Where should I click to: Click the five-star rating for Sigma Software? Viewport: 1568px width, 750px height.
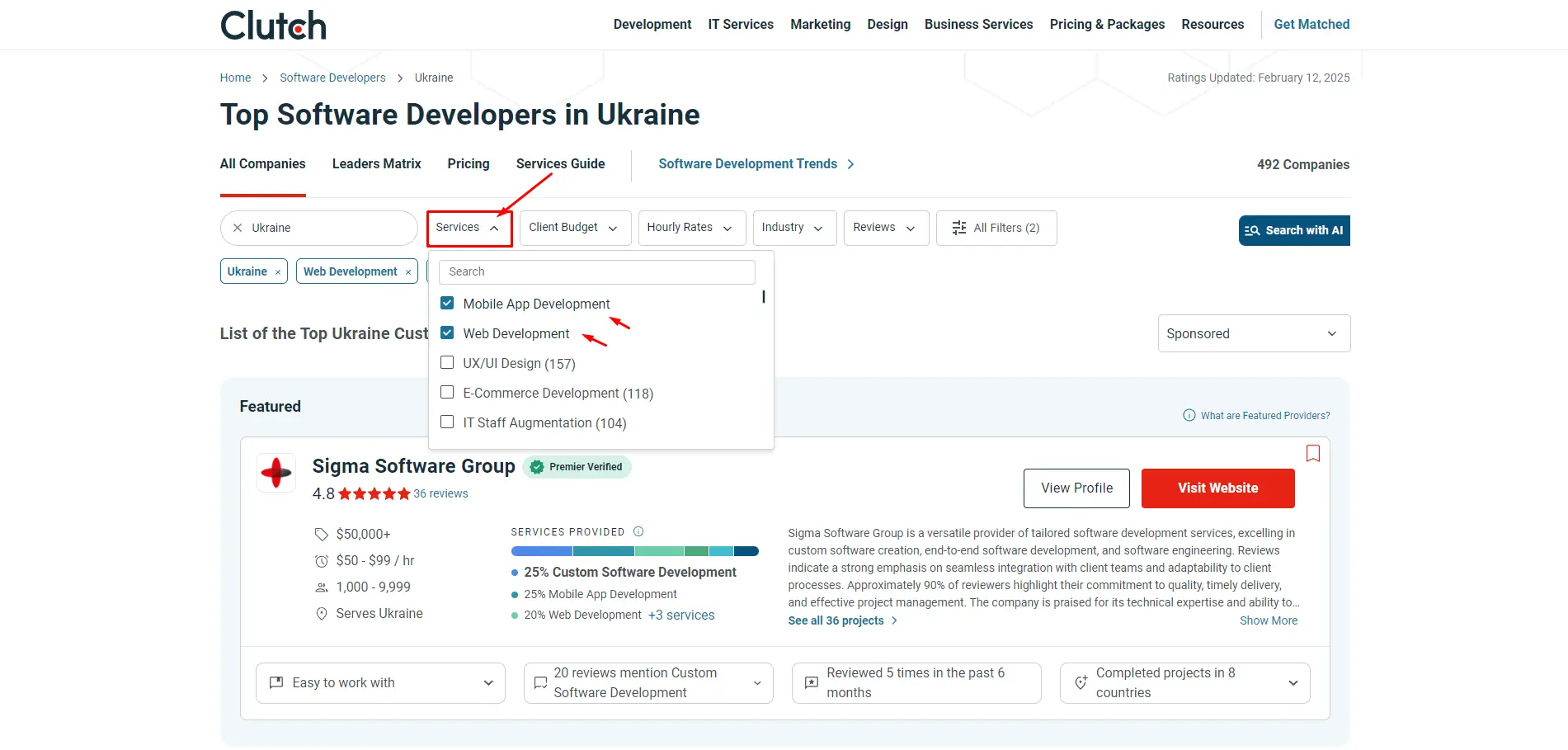(x=374, y=493)
